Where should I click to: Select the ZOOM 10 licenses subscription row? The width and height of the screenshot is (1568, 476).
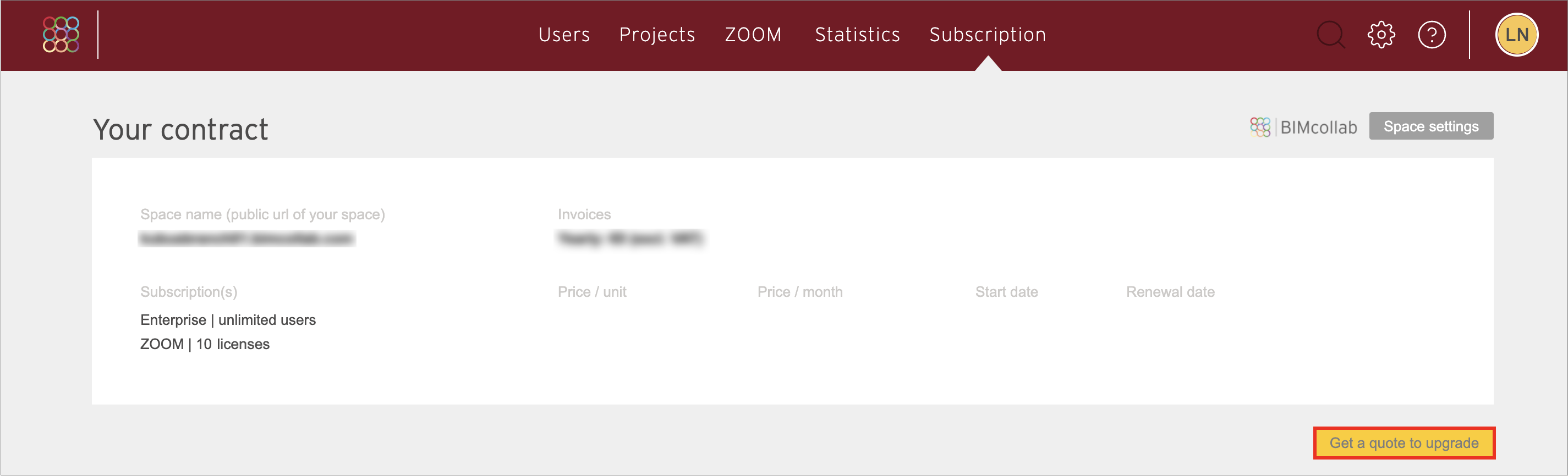(205, 344)
